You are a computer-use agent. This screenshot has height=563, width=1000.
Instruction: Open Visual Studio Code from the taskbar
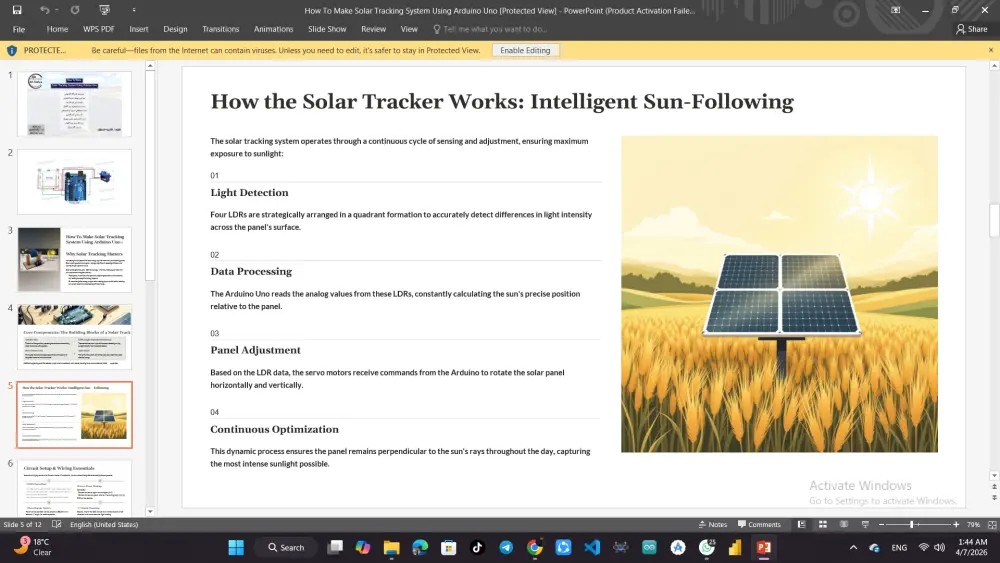592,548
